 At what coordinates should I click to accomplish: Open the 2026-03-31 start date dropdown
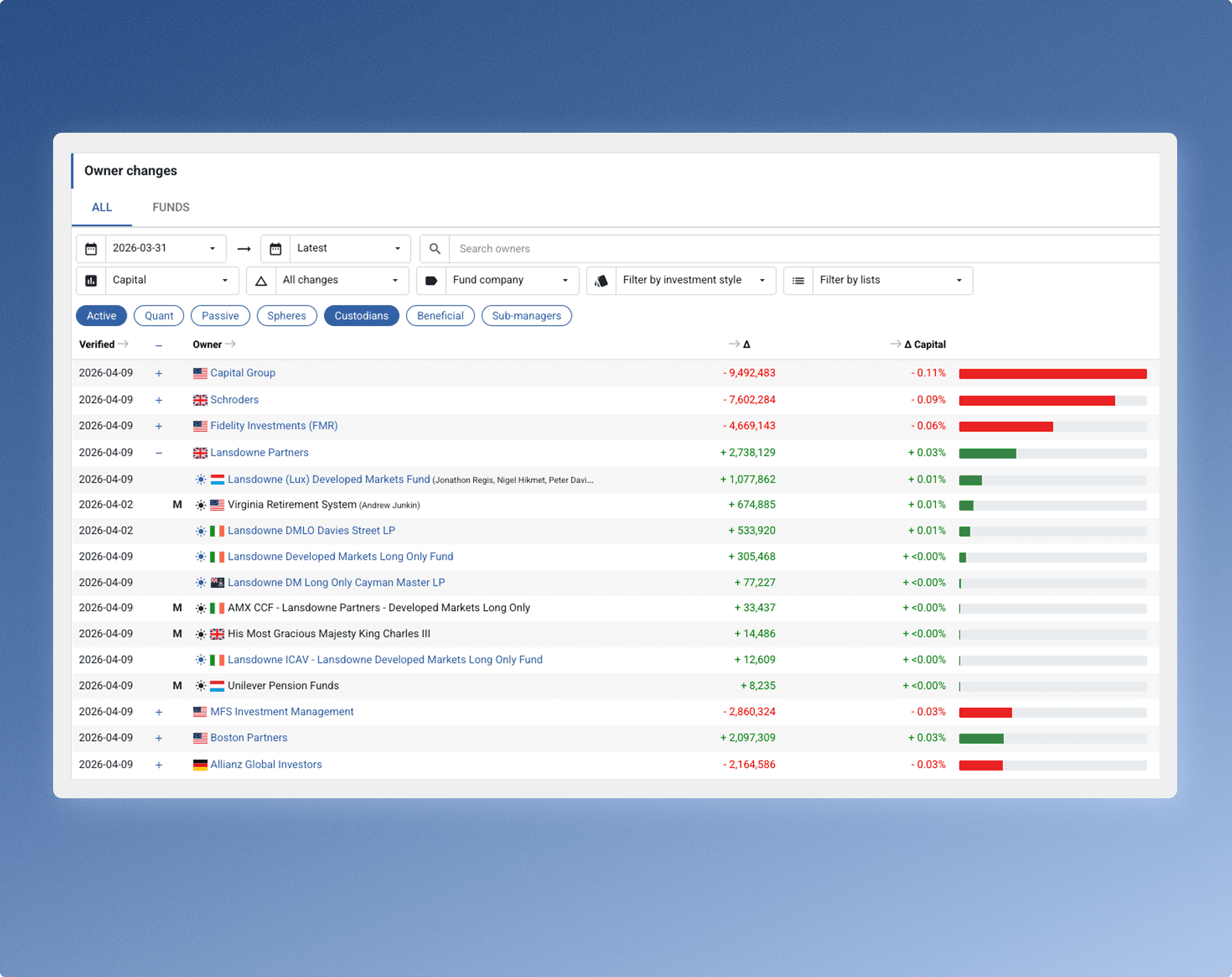(165, 248)
